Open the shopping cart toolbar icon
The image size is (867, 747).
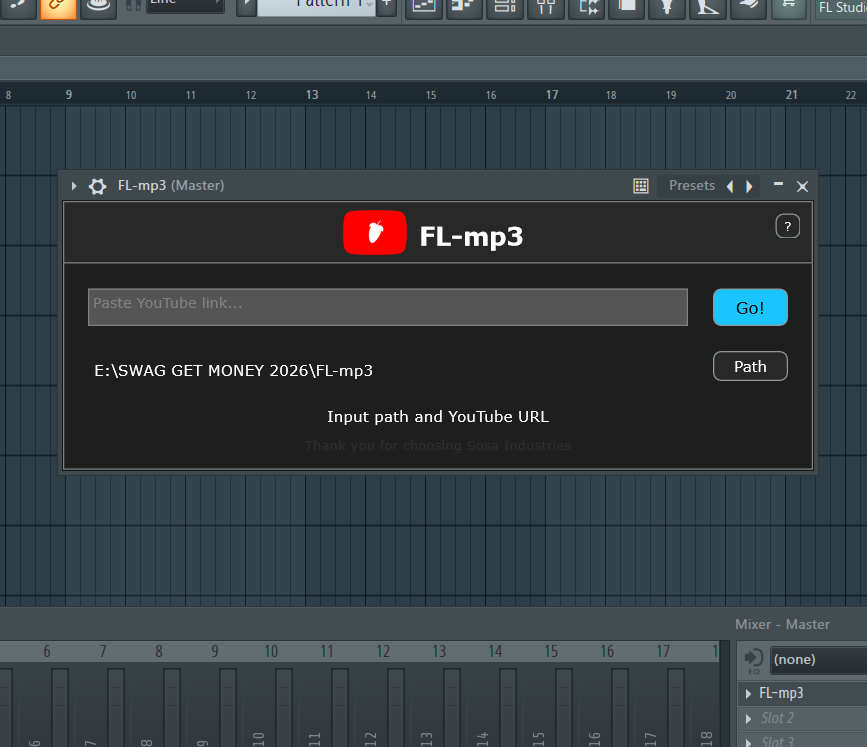789,7
